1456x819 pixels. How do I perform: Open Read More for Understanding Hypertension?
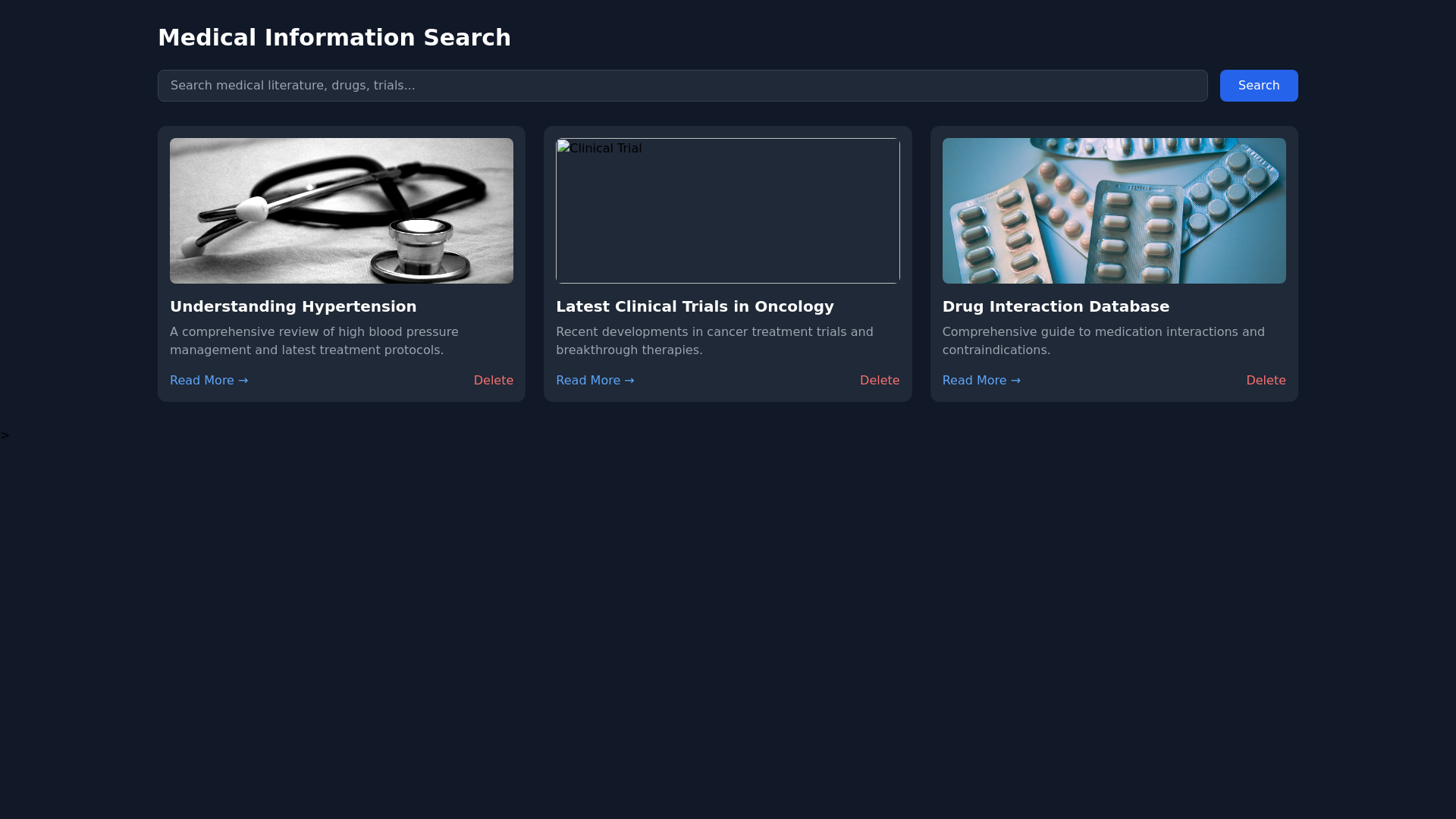[x=202, y=380]
